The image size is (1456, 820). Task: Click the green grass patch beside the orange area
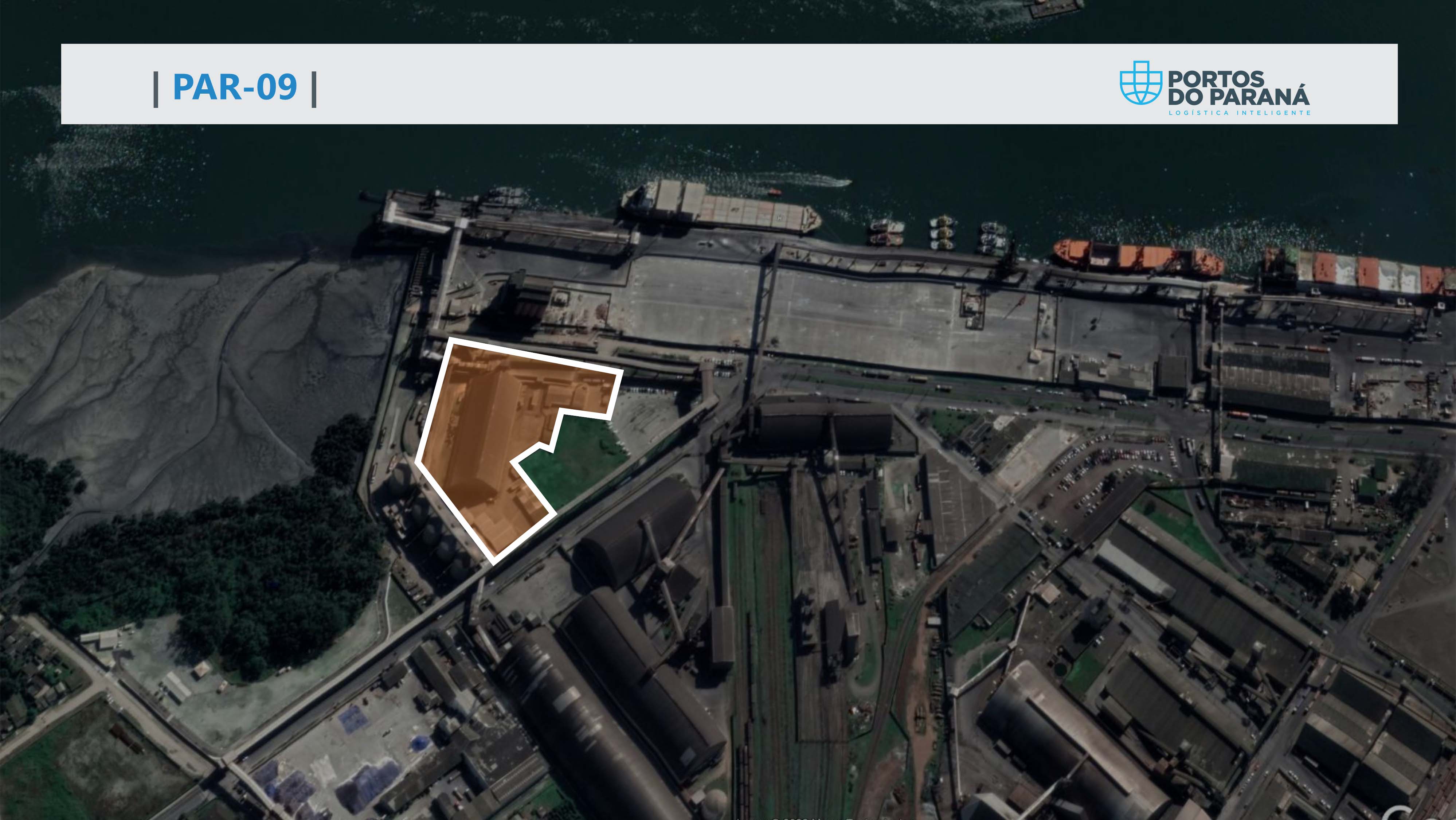[574, 461]
